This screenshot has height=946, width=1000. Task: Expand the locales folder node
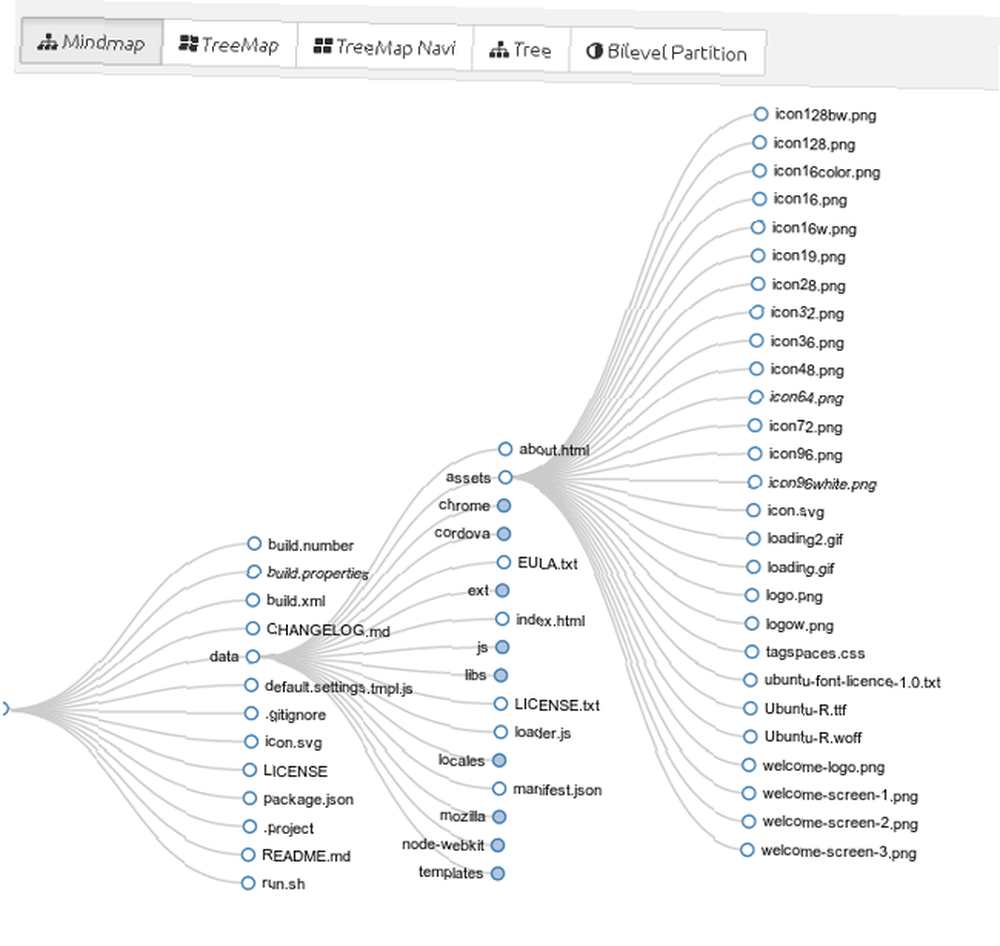click(x=500, y=760)
